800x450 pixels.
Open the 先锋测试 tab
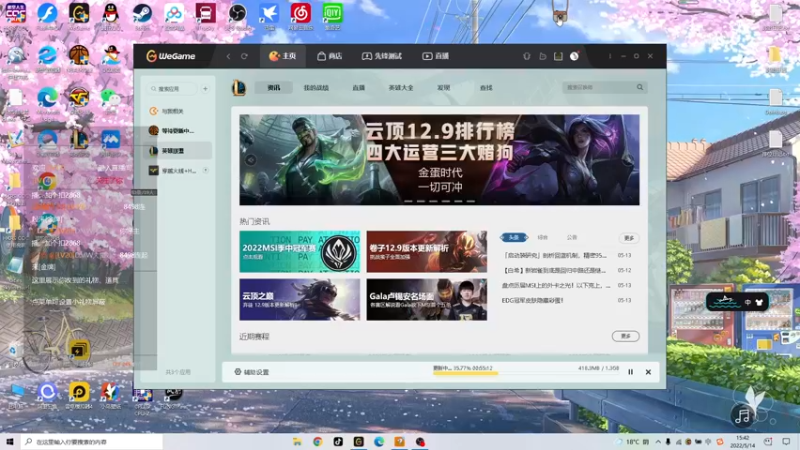coord(382,56)
